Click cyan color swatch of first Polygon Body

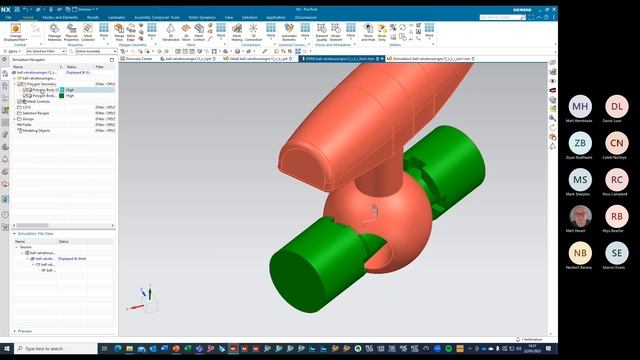point(62,89)
